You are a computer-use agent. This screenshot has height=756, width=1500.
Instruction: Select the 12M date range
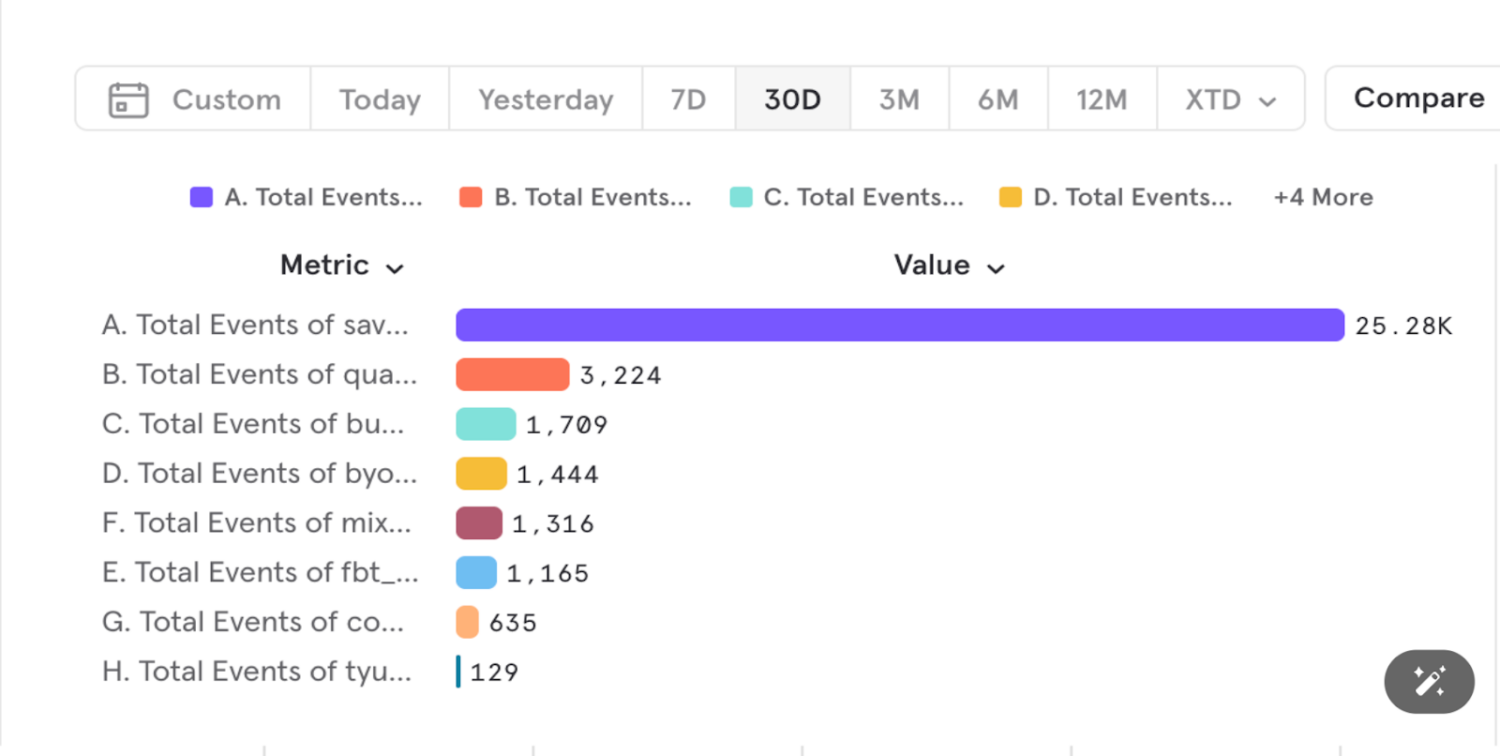[x=1101, y=98]
